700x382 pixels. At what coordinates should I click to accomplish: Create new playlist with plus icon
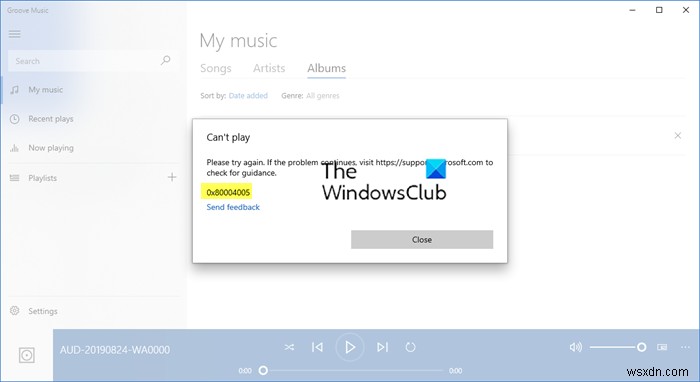172,177
